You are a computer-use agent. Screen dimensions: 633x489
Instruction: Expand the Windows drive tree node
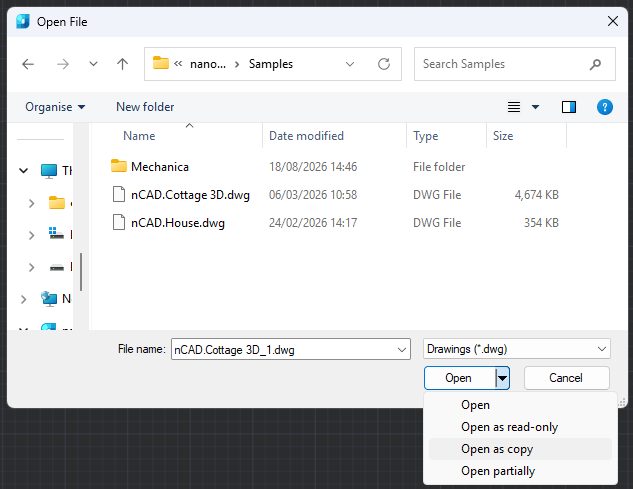[31, 235]
